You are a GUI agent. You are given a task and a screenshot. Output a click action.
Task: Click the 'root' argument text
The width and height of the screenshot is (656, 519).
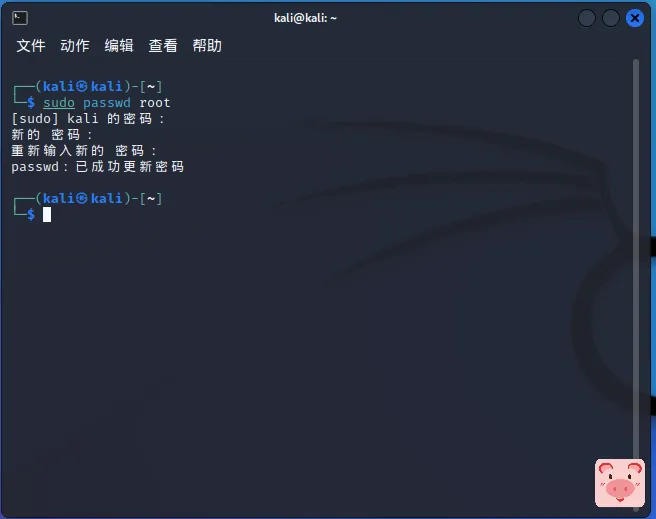pos(155,103)
